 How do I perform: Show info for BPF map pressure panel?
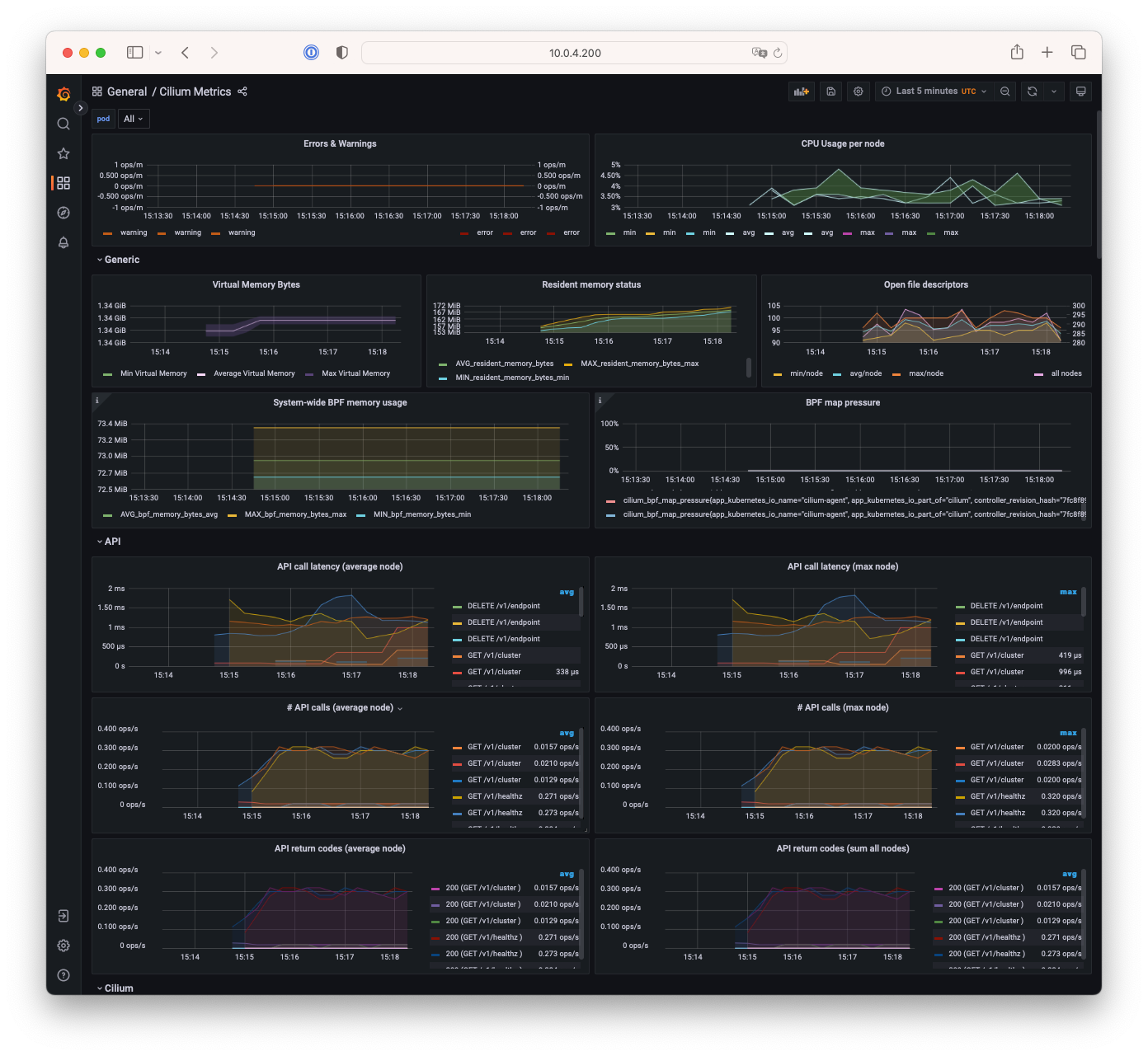pos(600,401)
